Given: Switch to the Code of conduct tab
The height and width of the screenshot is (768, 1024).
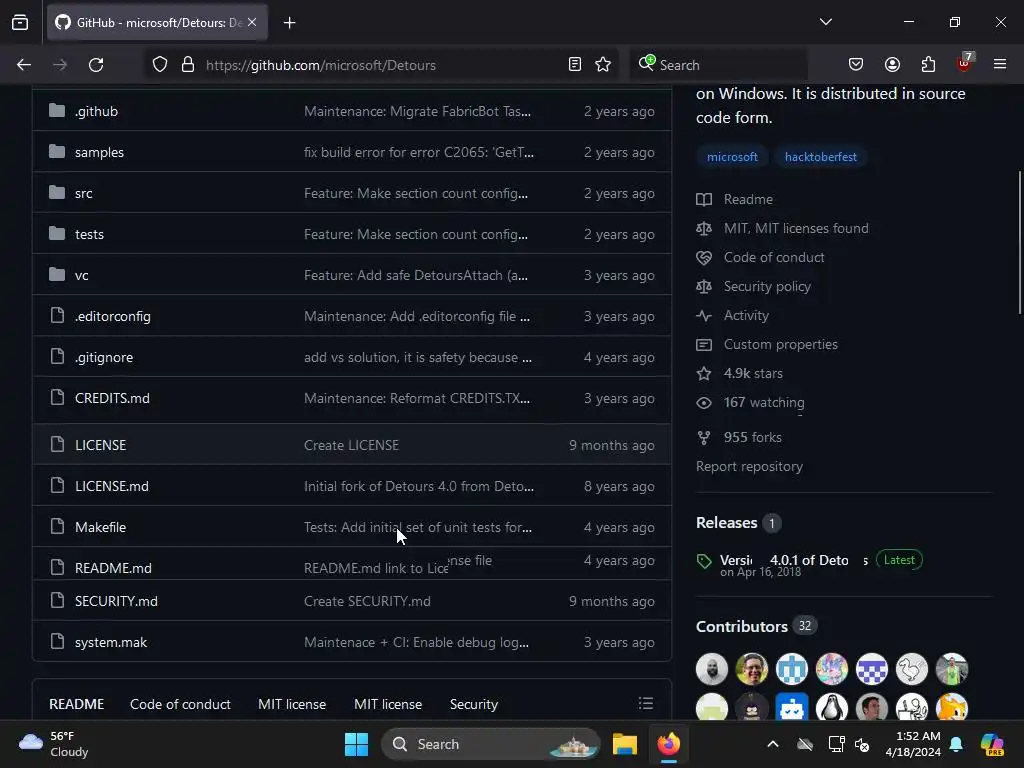Looking at the screenshot, I should 180,704.
